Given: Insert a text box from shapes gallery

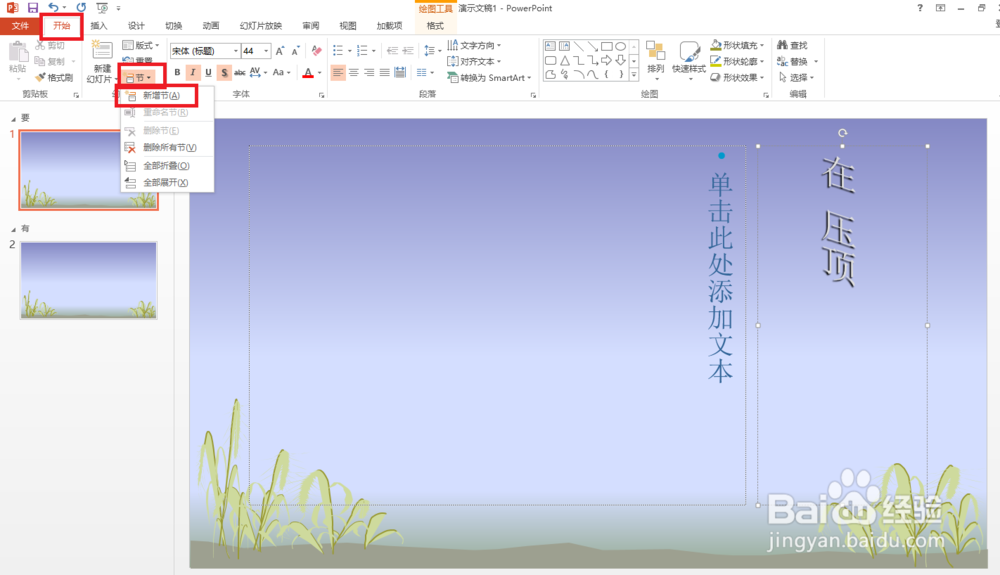Looking at the screenshot, I should [550, 46].
